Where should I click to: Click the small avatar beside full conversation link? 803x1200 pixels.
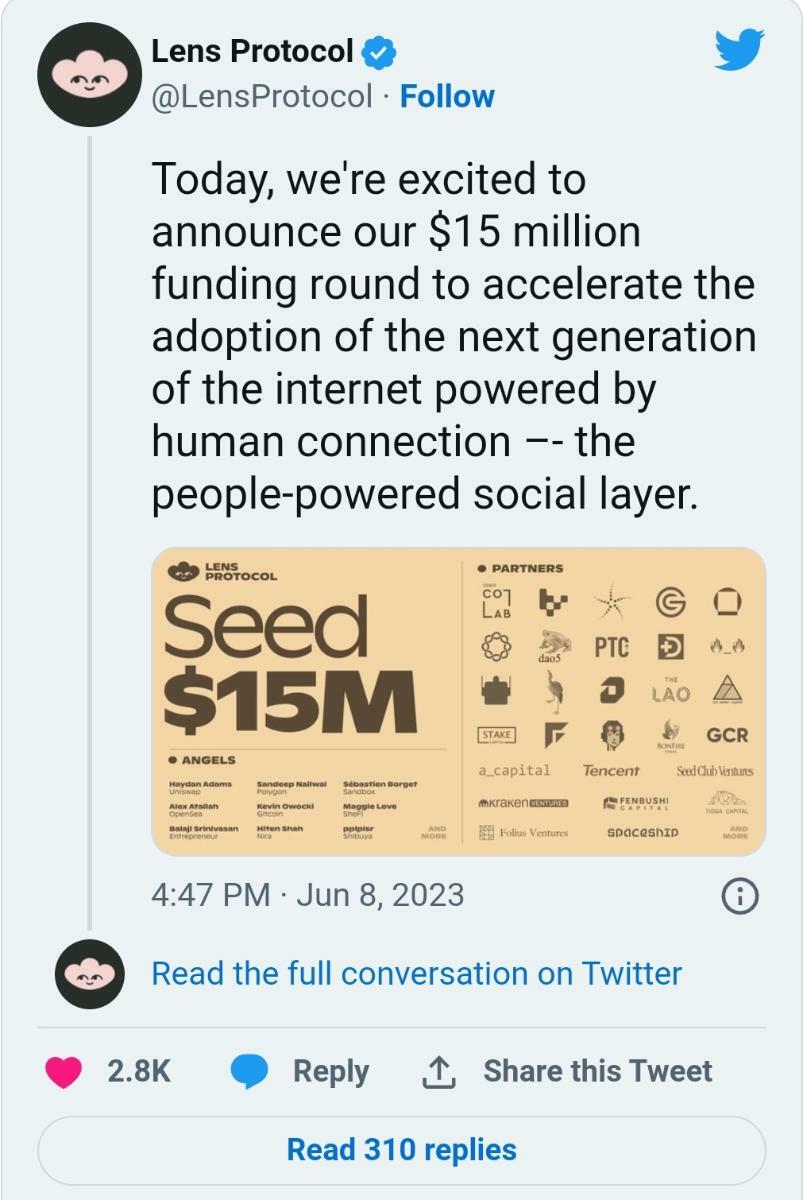(88, 974)
